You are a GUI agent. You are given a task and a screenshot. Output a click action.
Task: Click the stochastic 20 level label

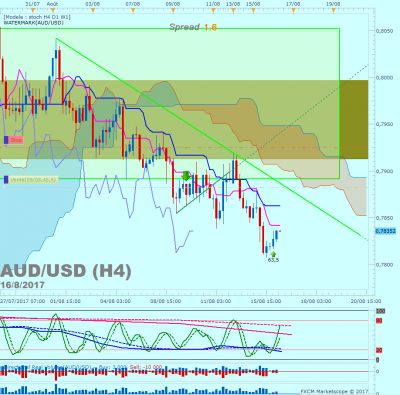pyautogui.click(x=379, y=350)
